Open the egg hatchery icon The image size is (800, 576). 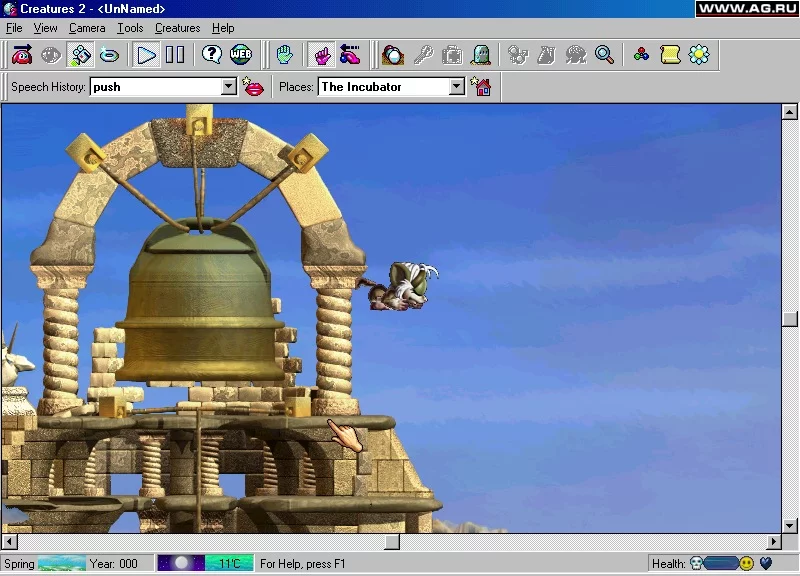[x=393, y=55]
